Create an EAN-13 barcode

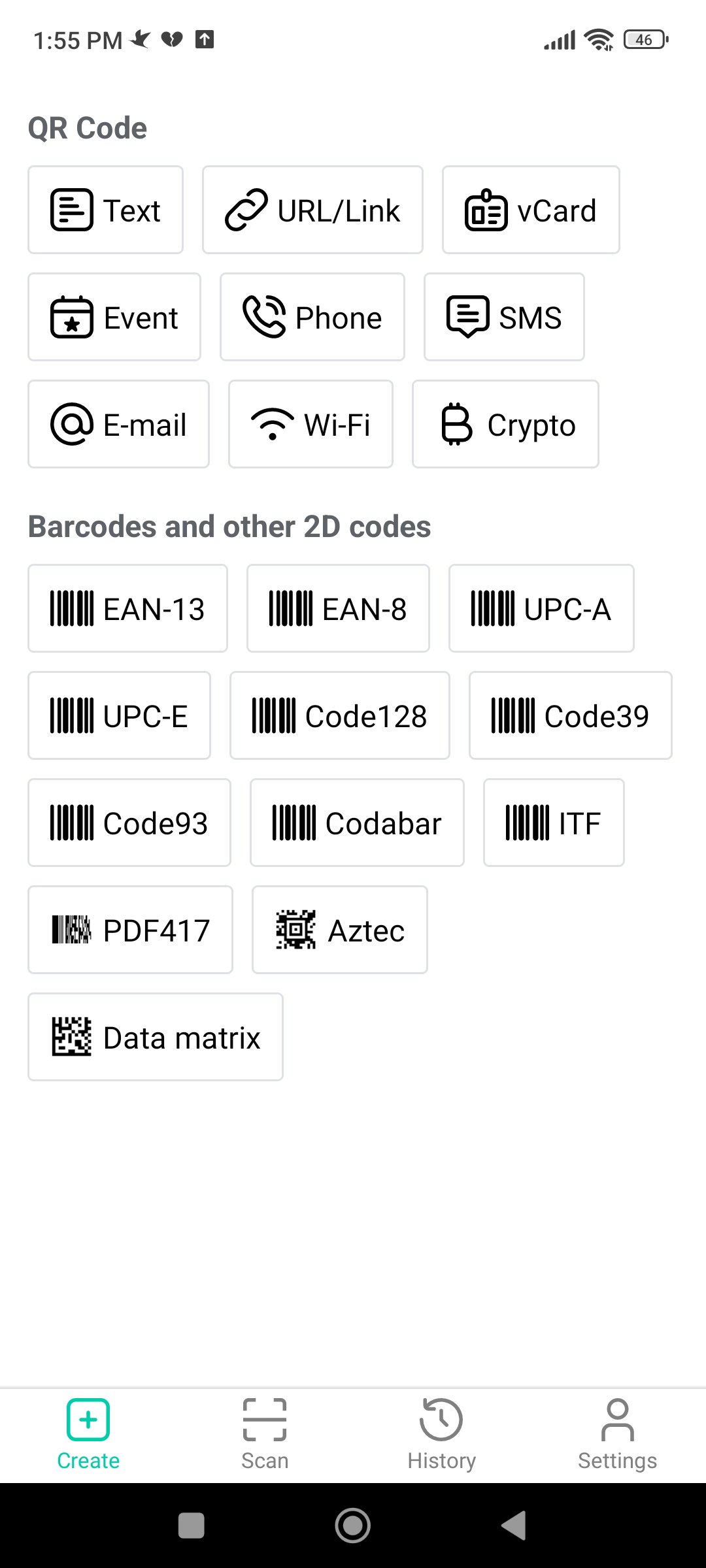pyautogui.click(x=128, y=609)
